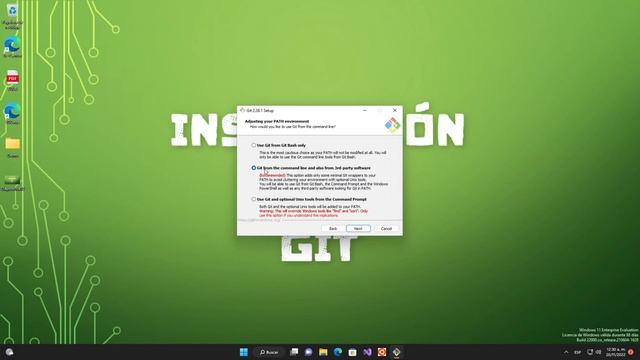Switch to the Git Setup taskbar icon
Viewport: 640px width, 360px height.
click(397, 352)
